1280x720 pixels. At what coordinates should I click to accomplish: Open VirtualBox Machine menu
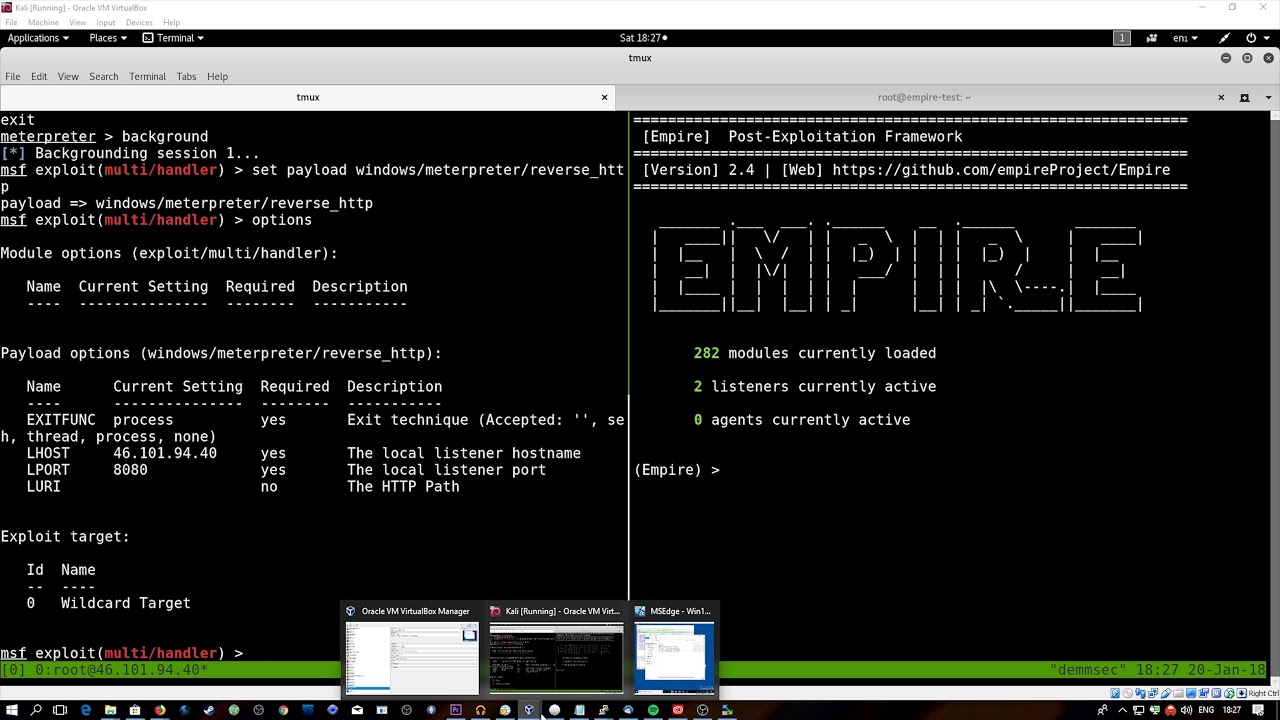pyautogui.click(x=43, y=22)
